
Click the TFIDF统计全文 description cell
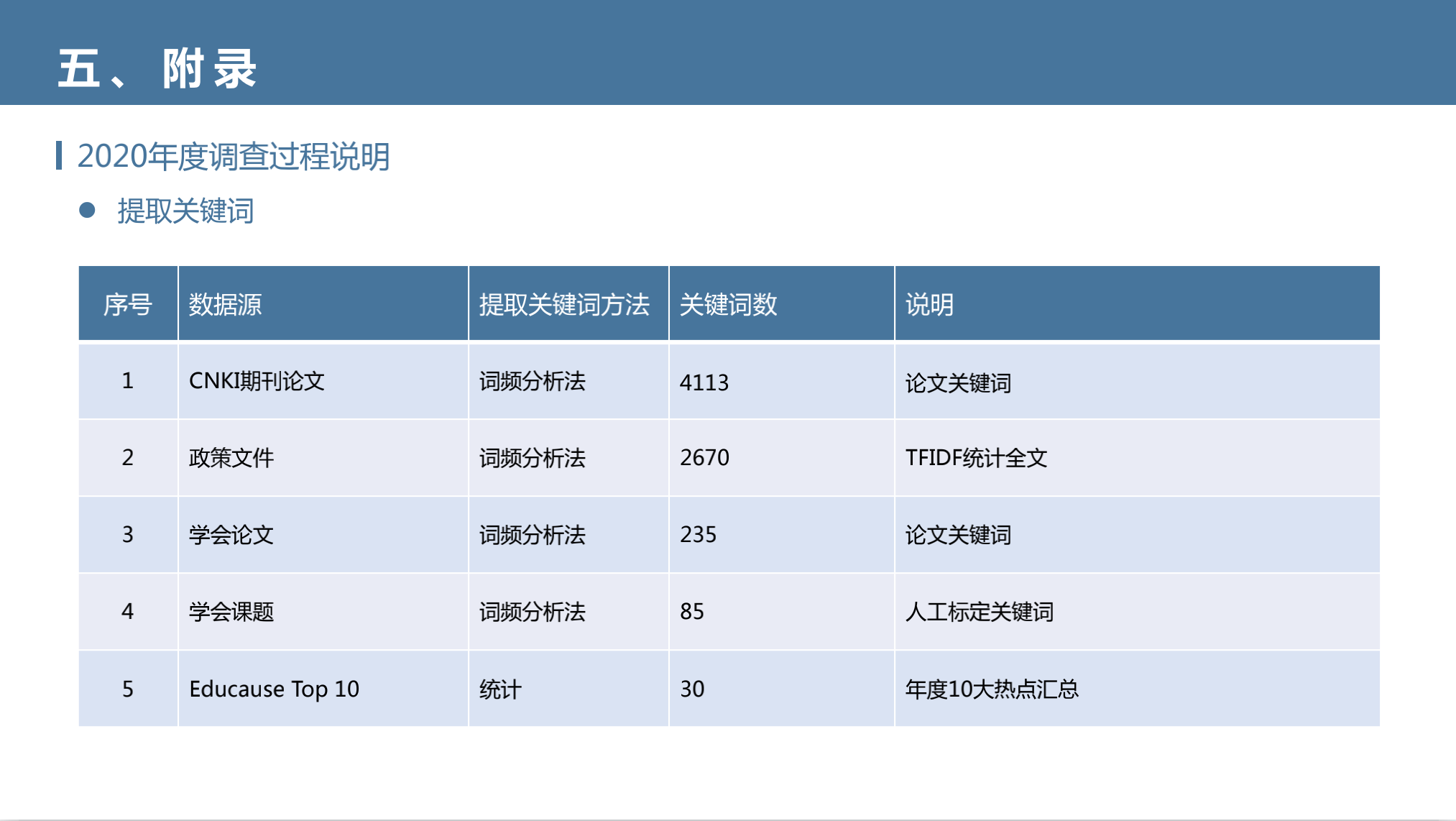tap(976, 458)
